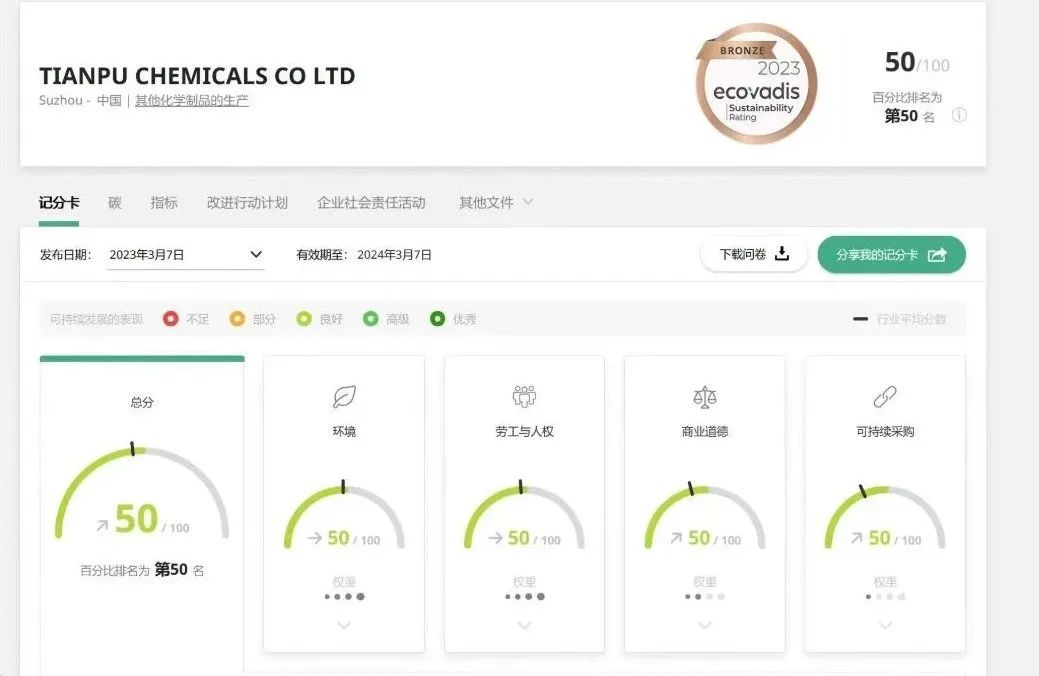
Task: Click the weight dots under 环境
Action: point(344,596)
